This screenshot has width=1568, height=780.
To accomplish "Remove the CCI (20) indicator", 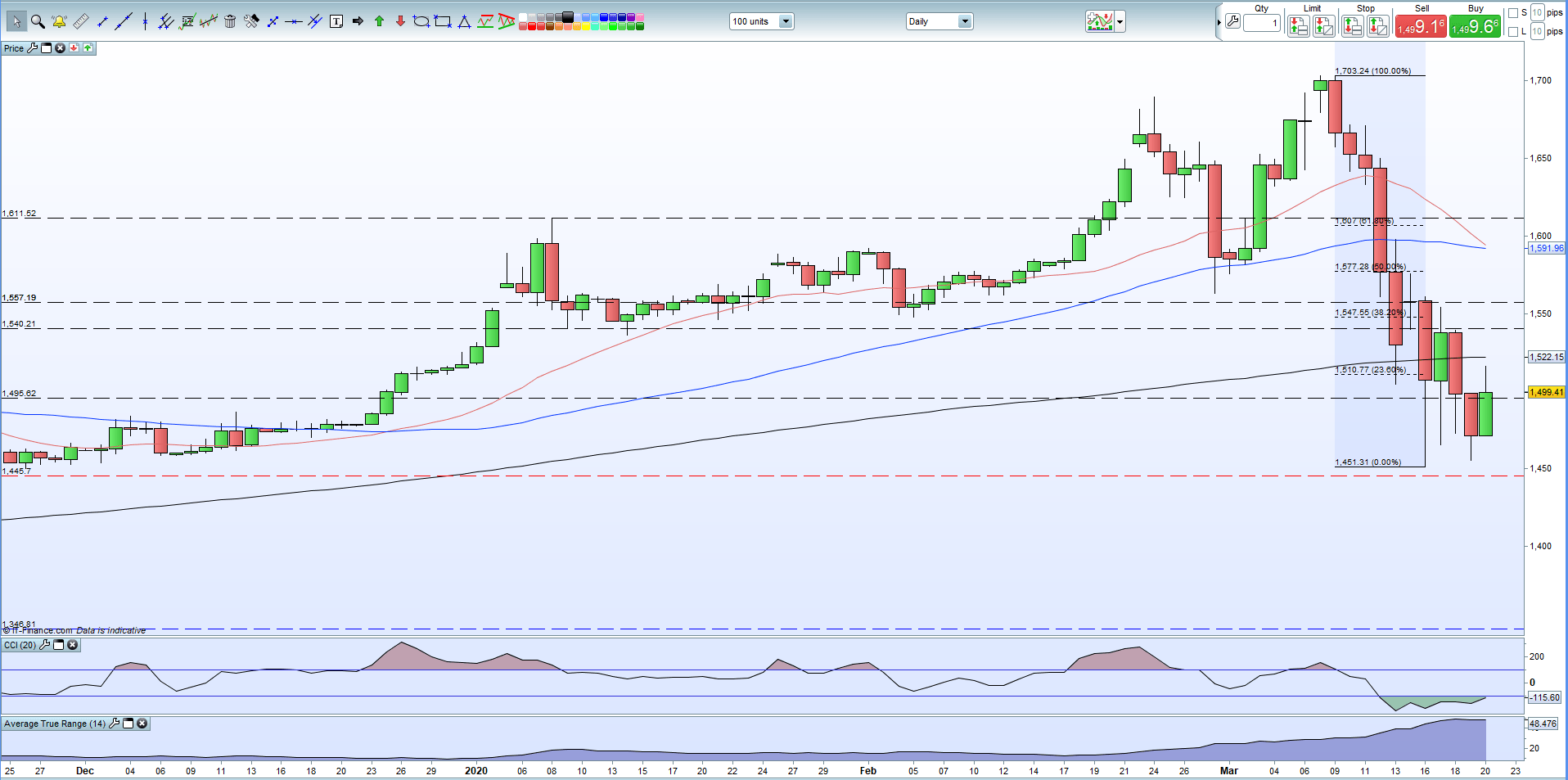I will click(72, 645).
